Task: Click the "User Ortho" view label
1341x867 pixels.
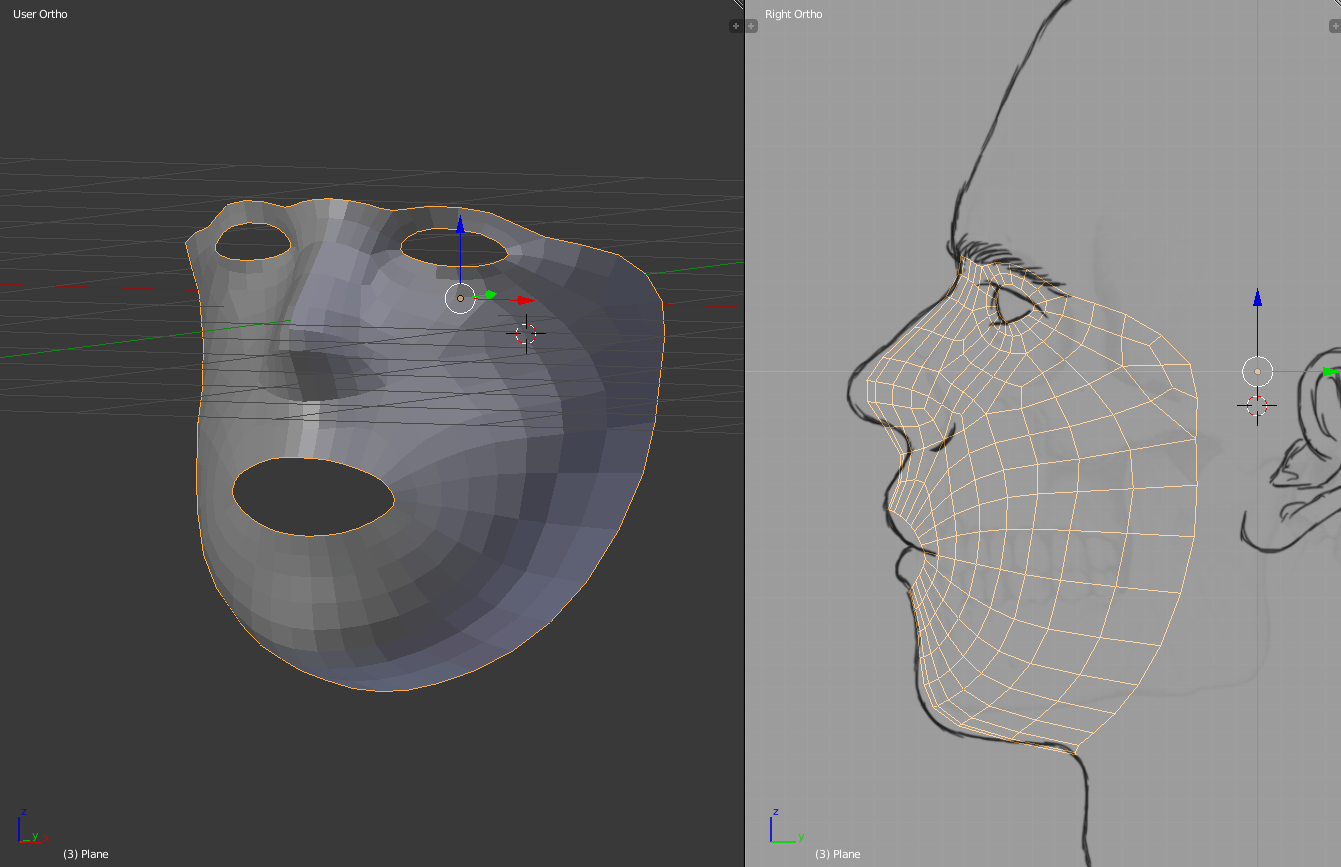Action: [40, 14]
